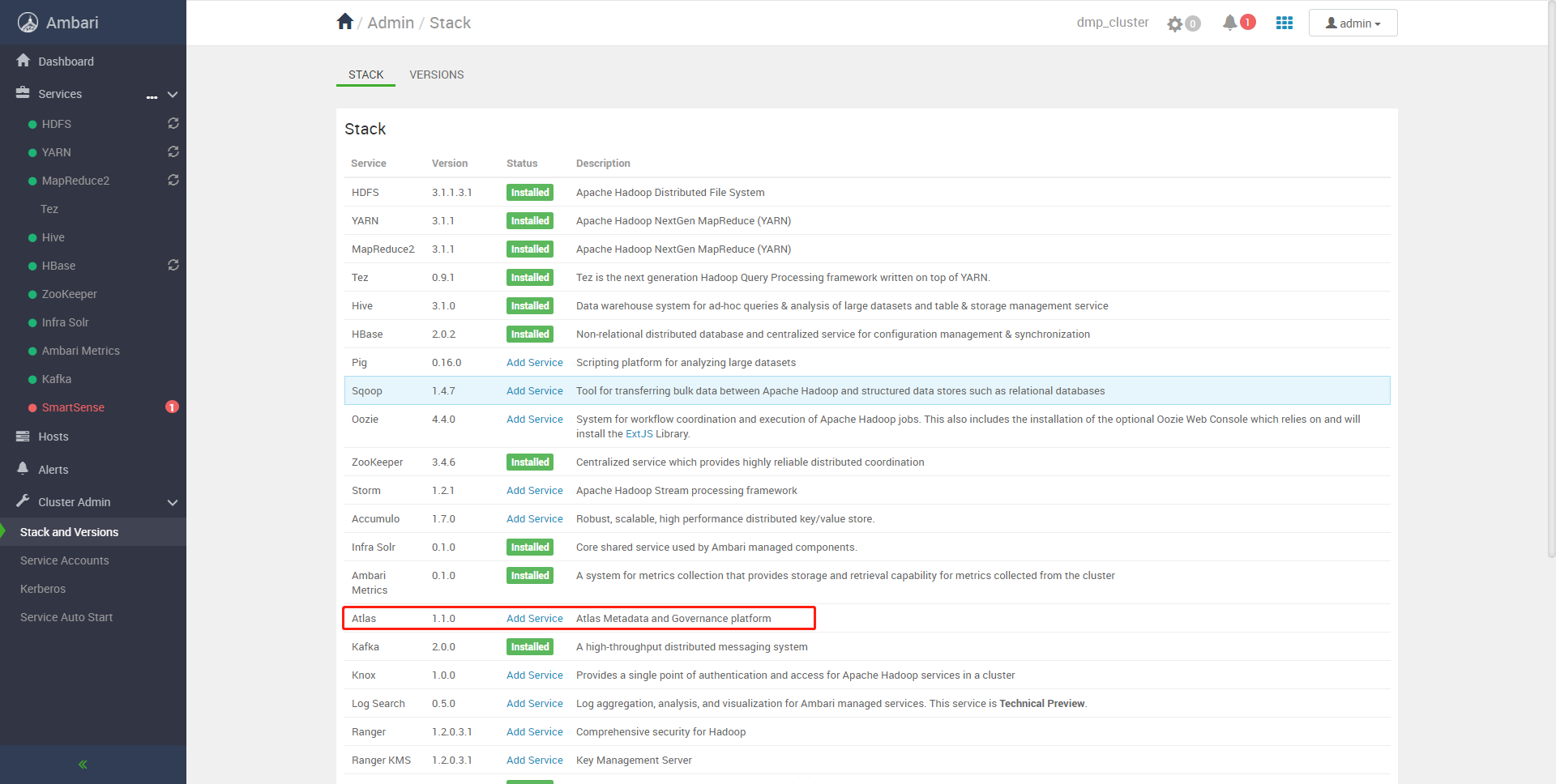1556x784 pixels.
Task: Open alerts bell notification icon
Action: tap(1230, 23)
